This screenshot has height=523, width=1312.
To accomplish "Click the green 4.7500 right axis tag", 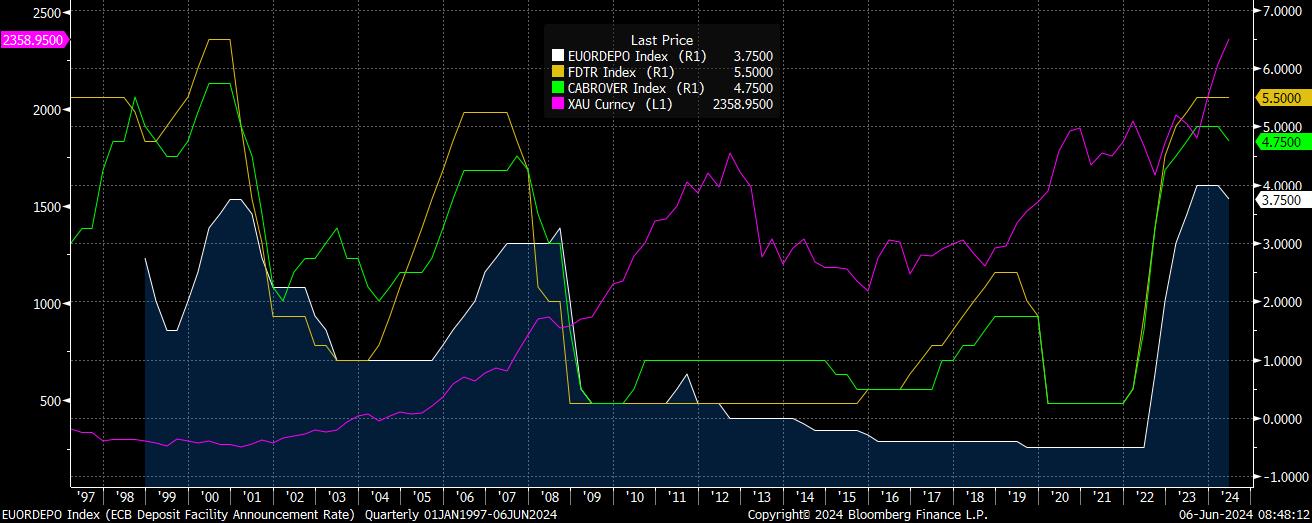I will 1280,142.
